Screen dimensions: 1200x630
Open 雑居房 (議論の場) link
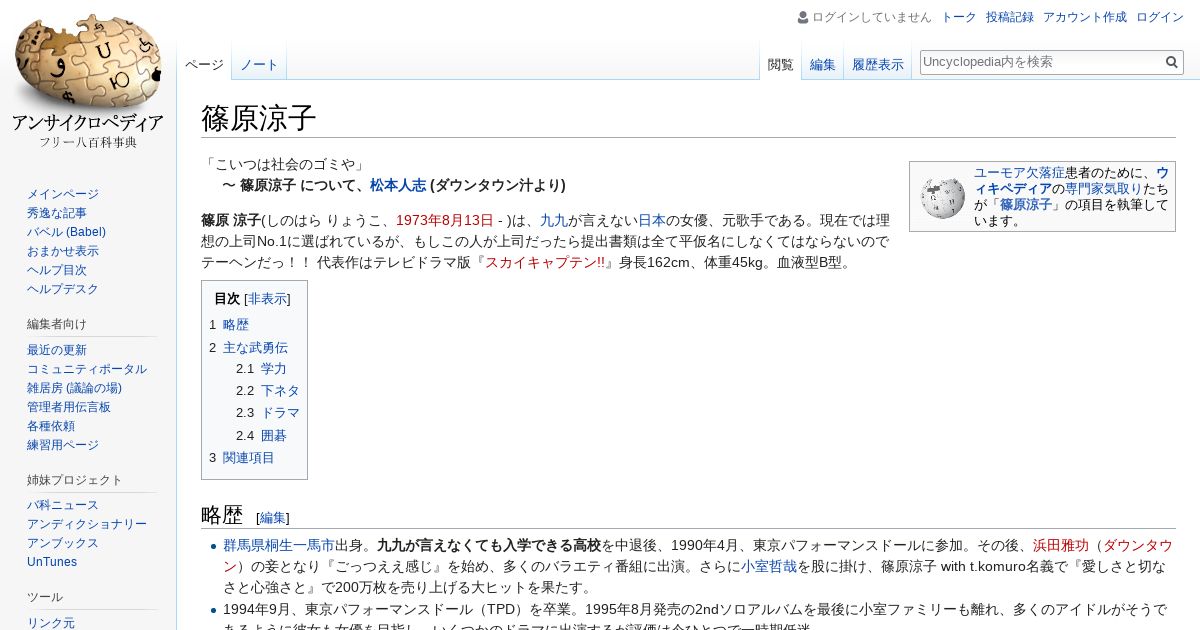point(74,388)
